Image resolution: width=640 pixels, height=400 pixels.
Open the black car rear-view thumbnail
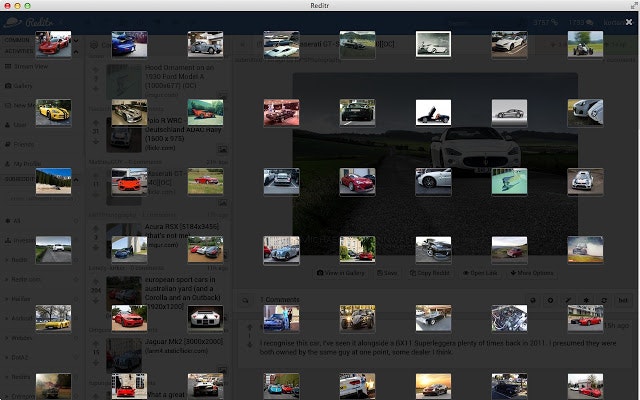[357, 112]
